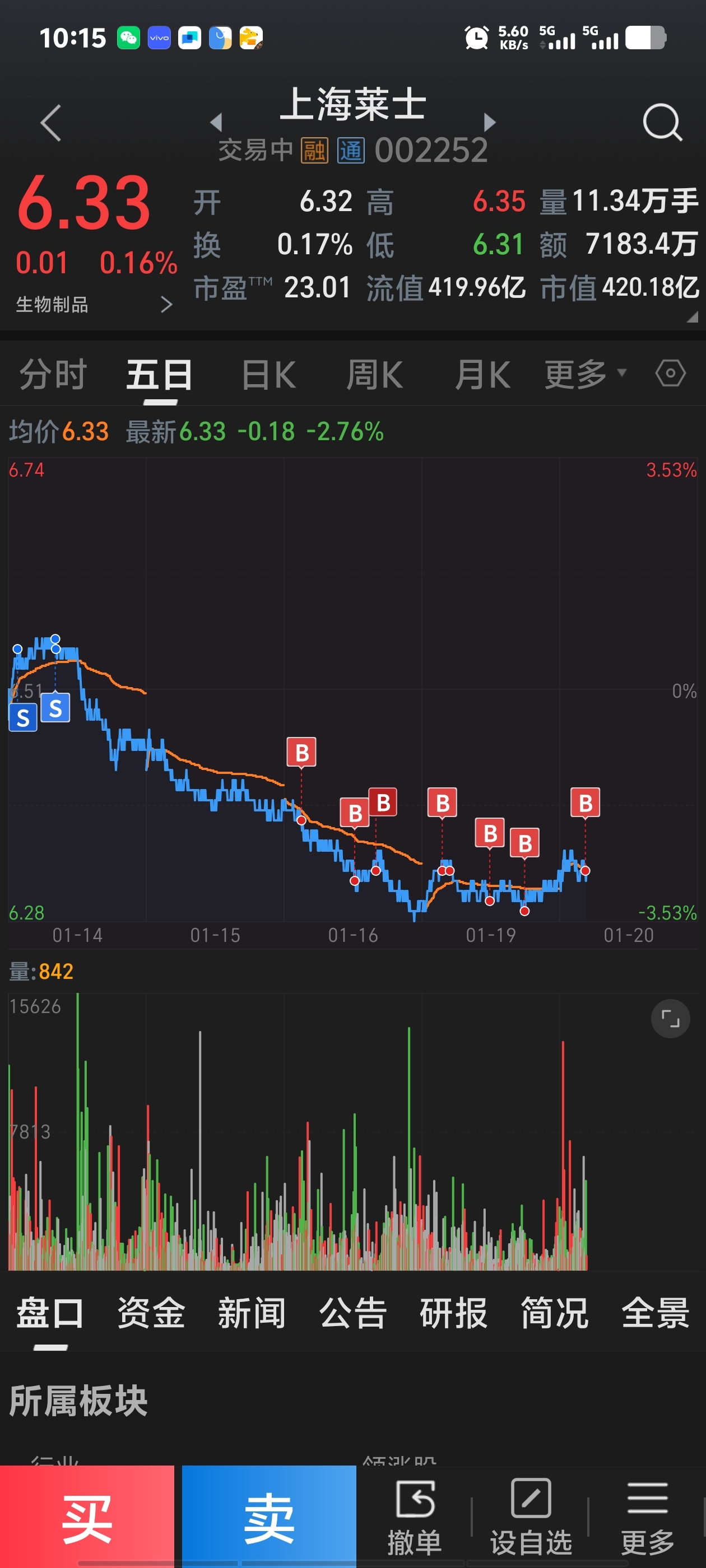Switch to 周K chart tab
This screenshot has height=1568, width=706.
375,374
